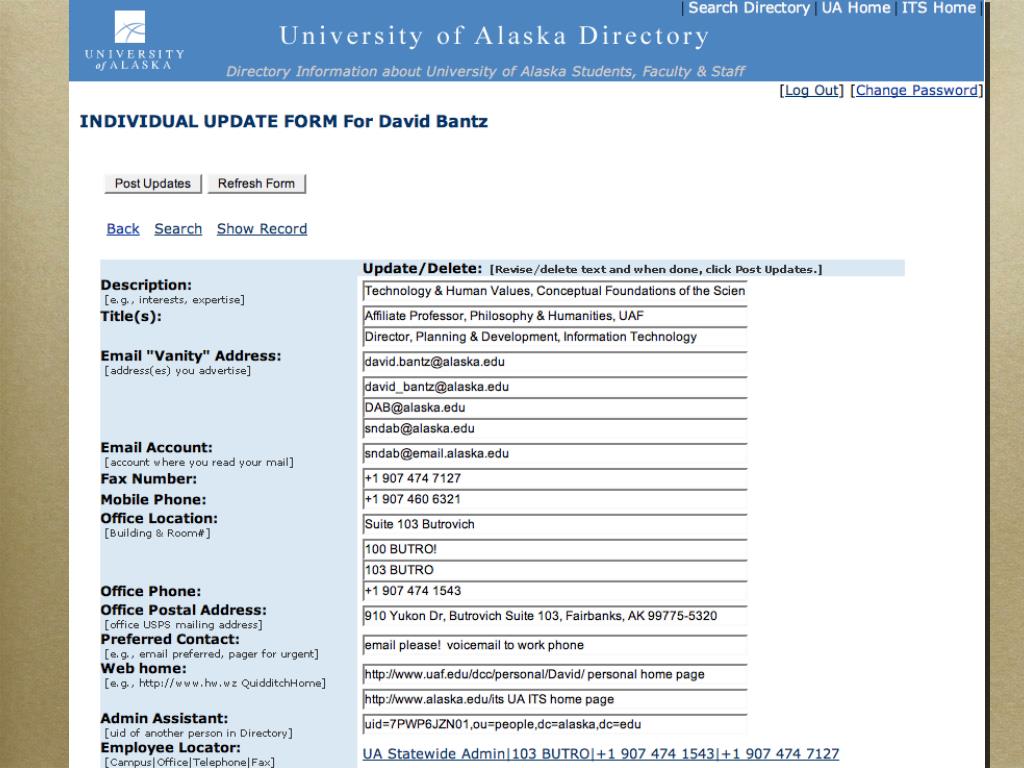Screen dimensions: 1024x768
Task: Edit the Affiliate Professor title field
Action: point(554,316)
